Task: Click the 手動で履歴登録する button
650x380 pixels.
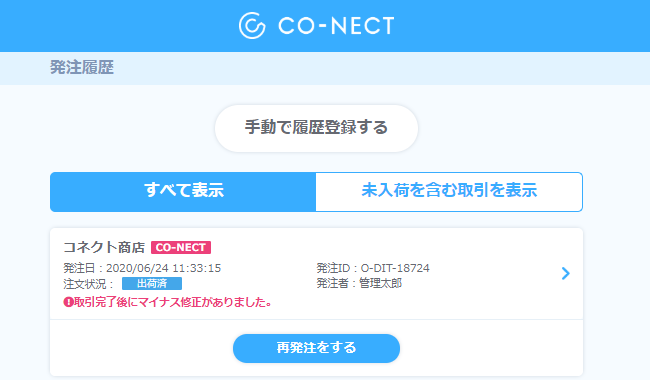Action: coord(316,128)
